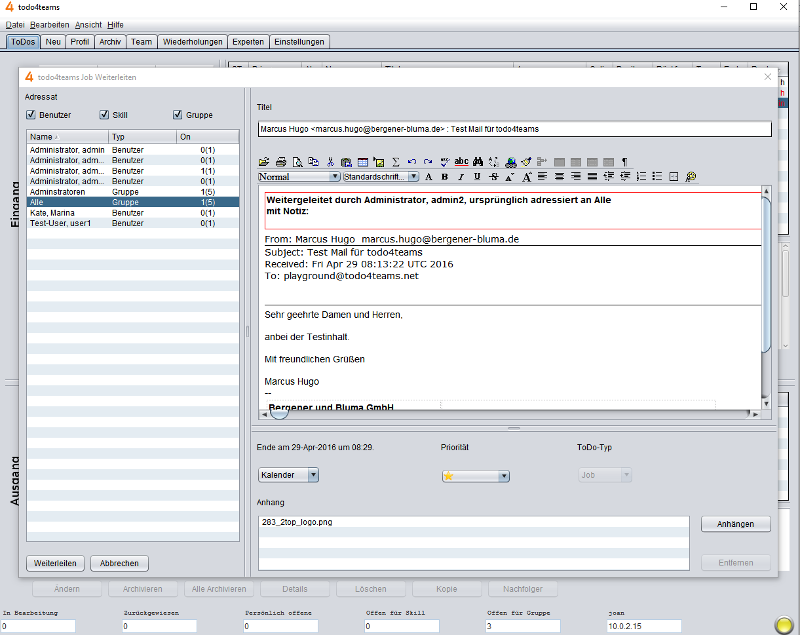Click the yellow status light indicator
Screen dimensions: 800x635
pyautogui.click(x=784, y=625)
